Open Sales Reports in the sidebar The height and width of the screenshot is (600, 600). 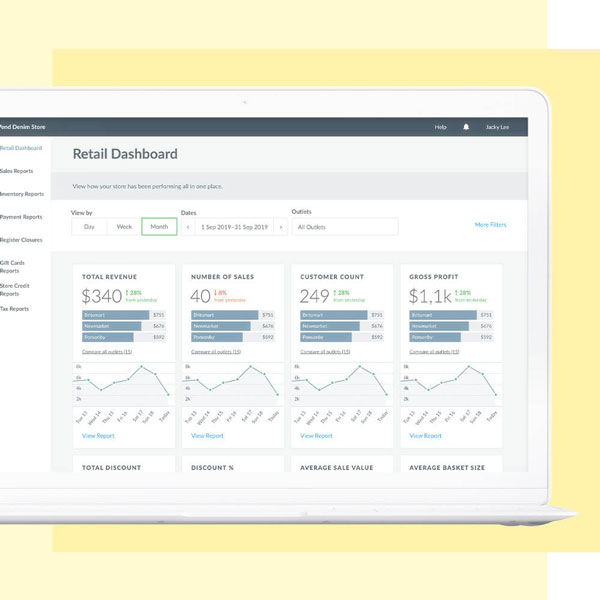(x=17, y=171)
